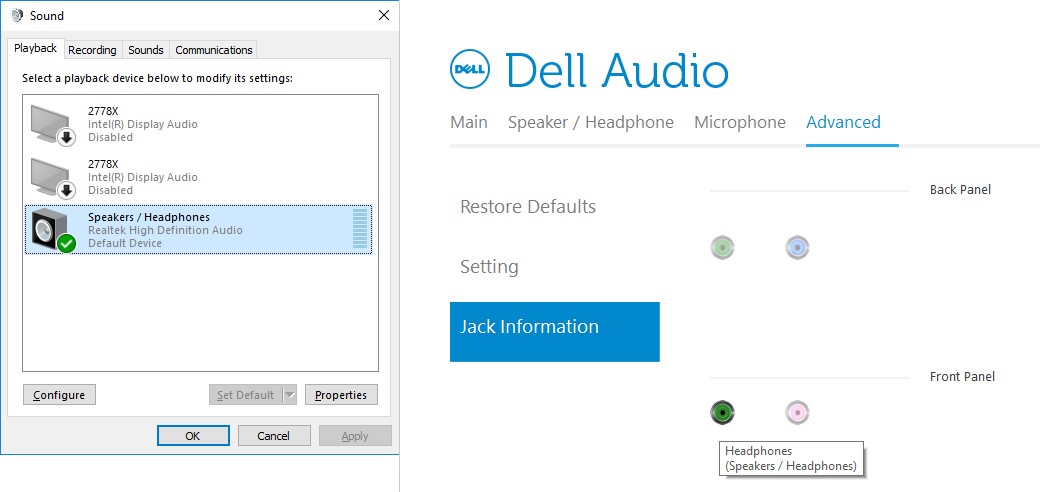1053x492 pixels.
Task: Confirm with the OK button
Action: click(x=193, y=436)
